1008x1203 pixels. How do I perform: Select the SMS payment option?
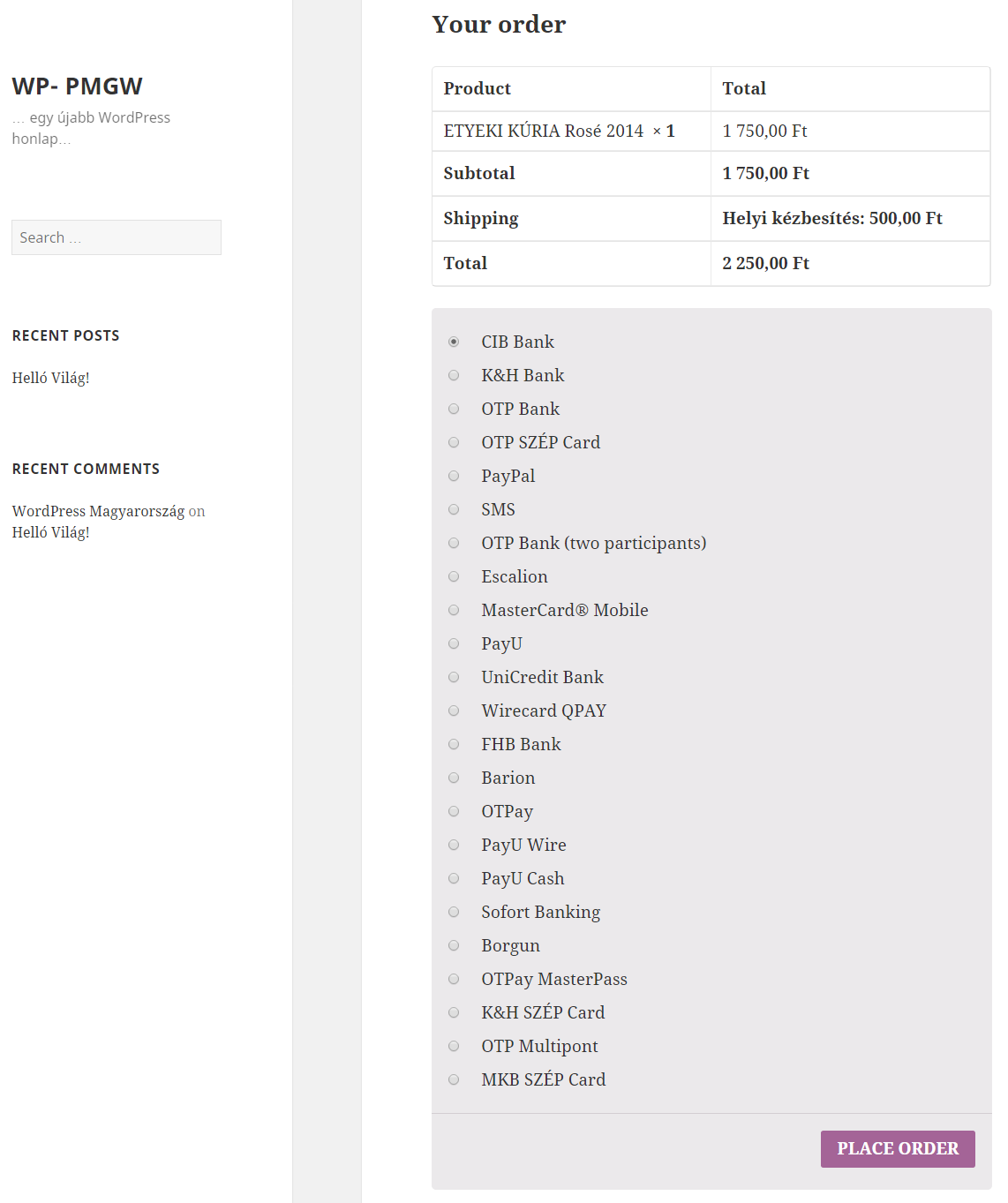coord(454,509)
